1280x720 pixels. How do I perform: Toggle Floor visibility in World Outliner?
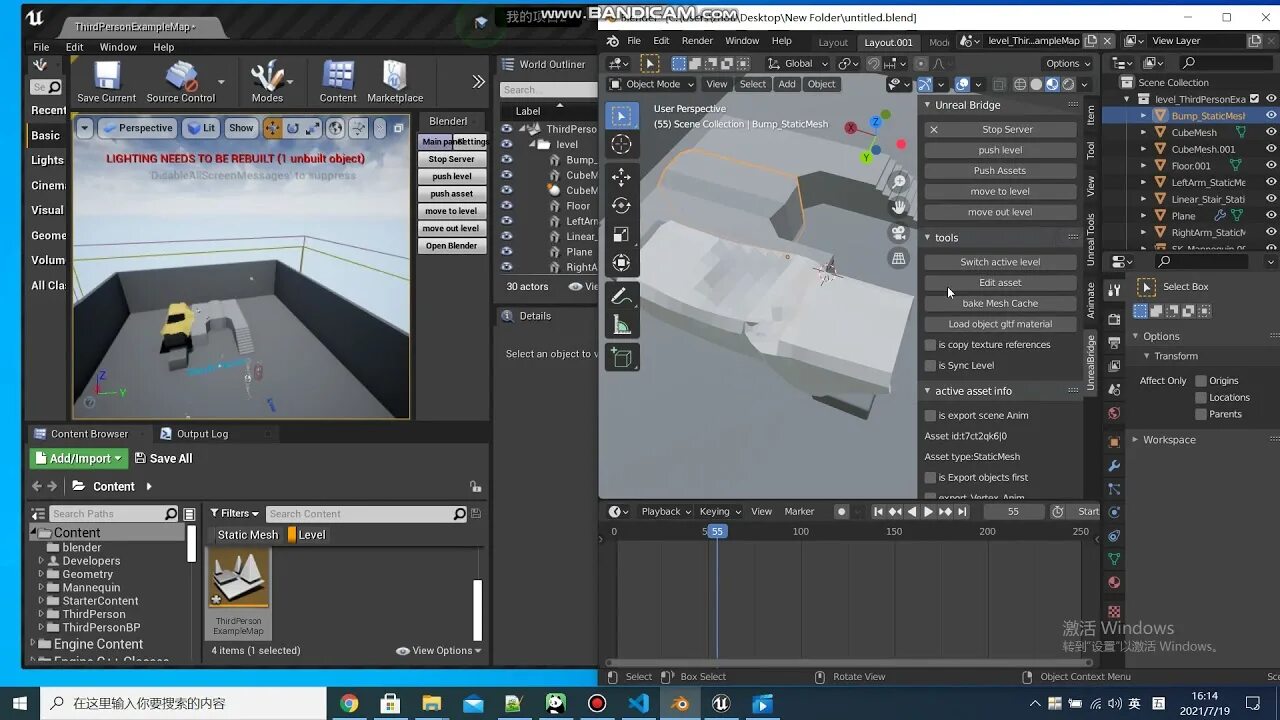pos(507,206)
